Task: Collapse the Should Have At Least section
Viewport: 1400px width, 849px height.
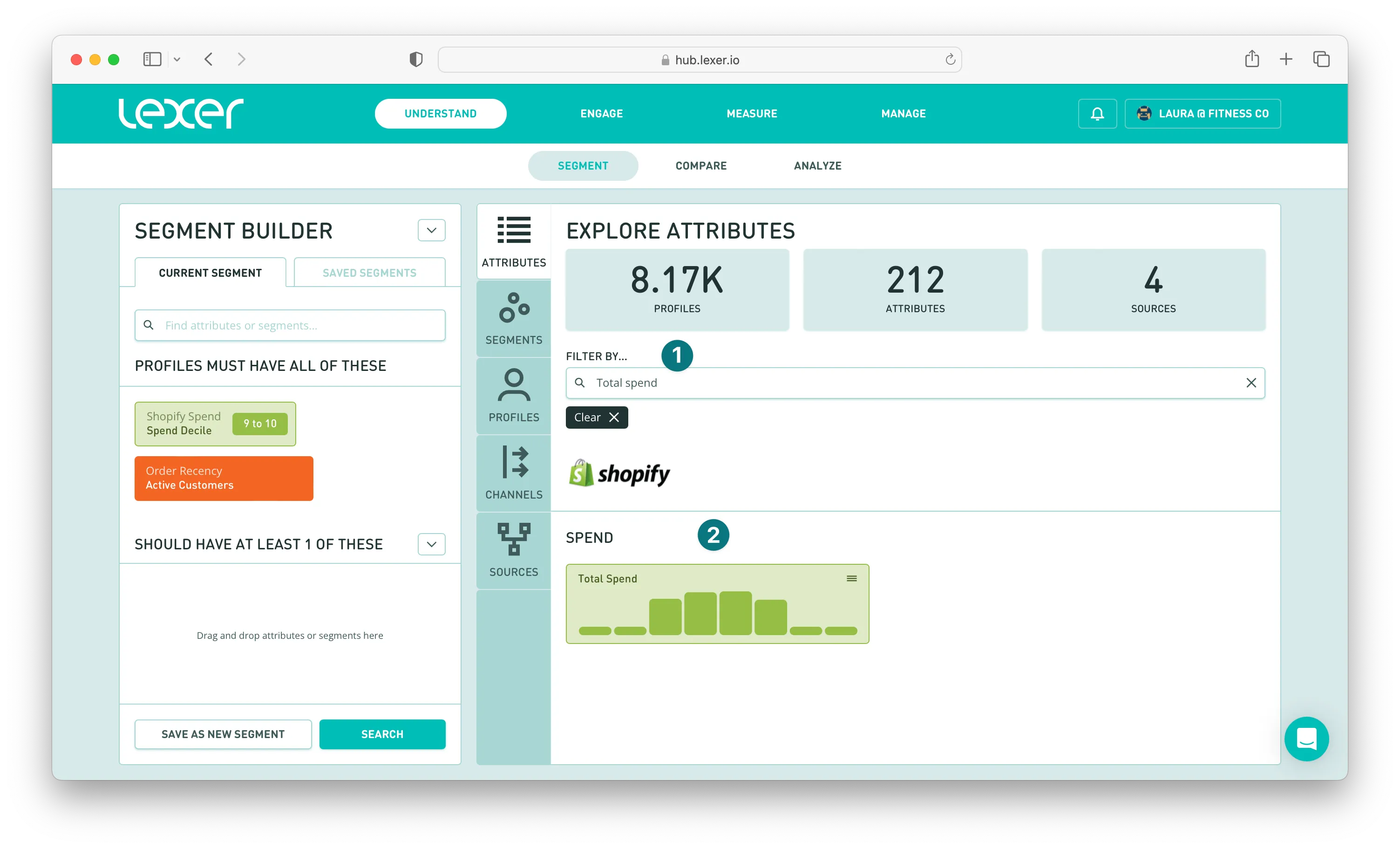Action: point(431,544)
